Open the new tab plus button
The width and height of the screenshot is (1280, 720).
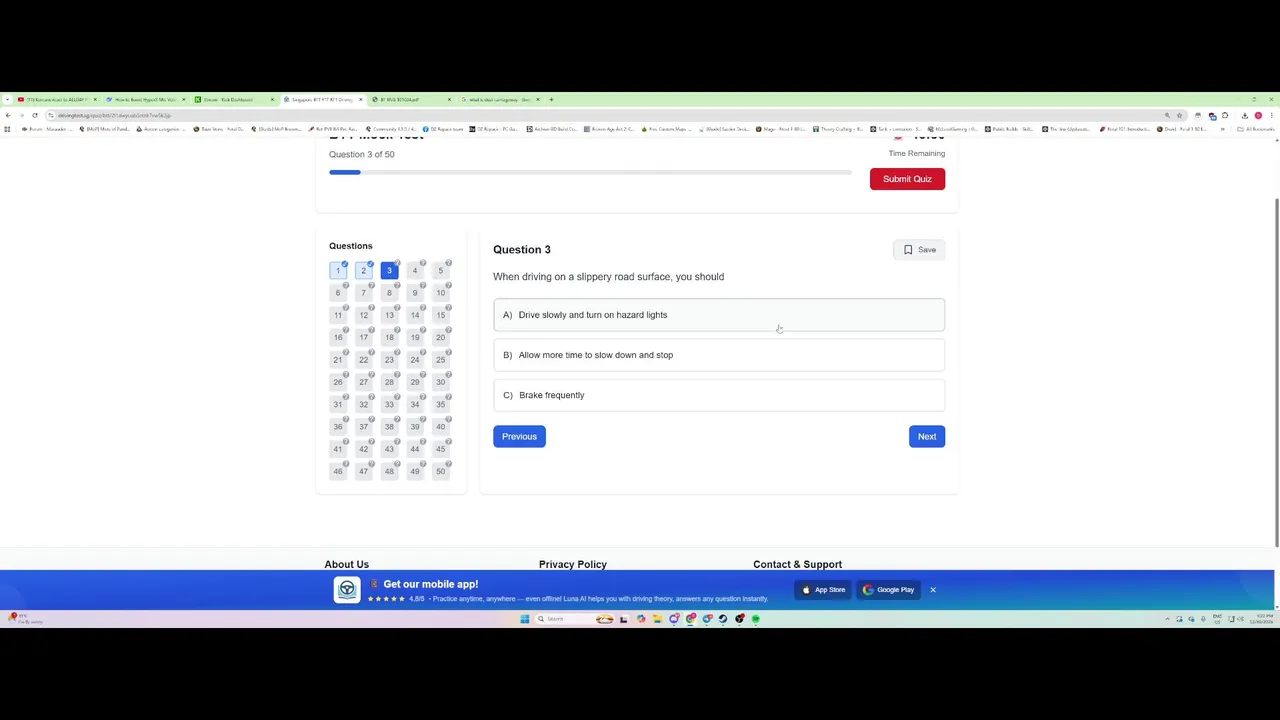pos(551,100)
